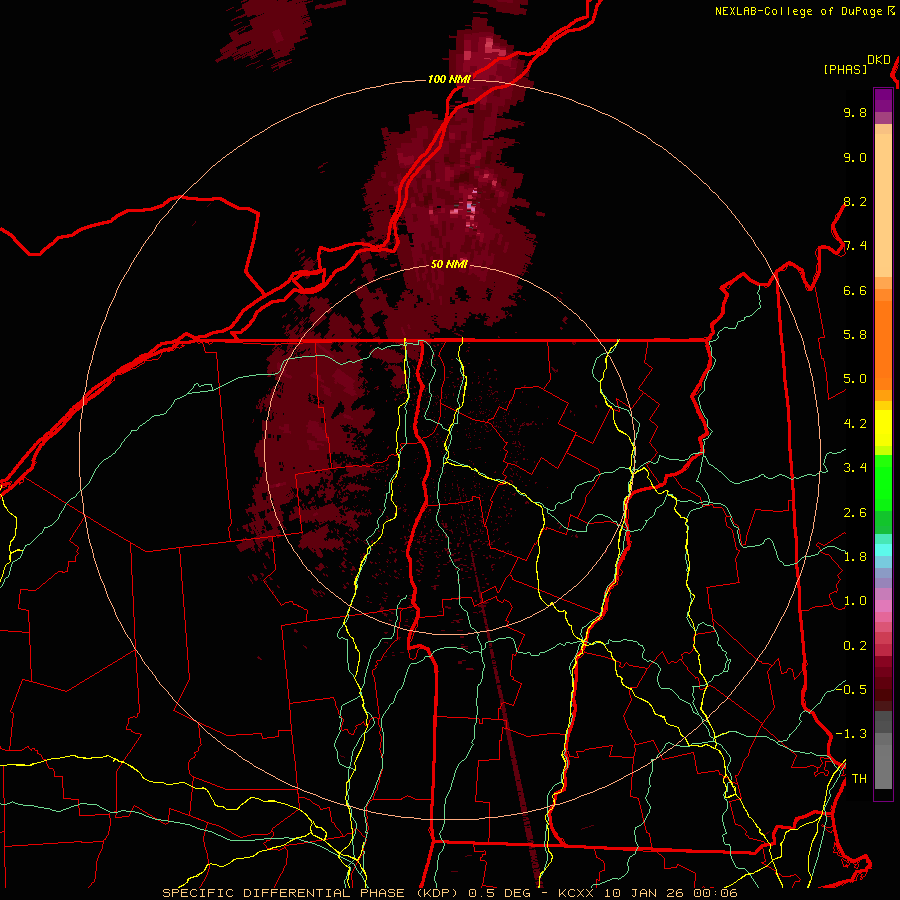Click the 2.6 value on color scale
This screenshot has width=900, height=900.
coord(855,513)
